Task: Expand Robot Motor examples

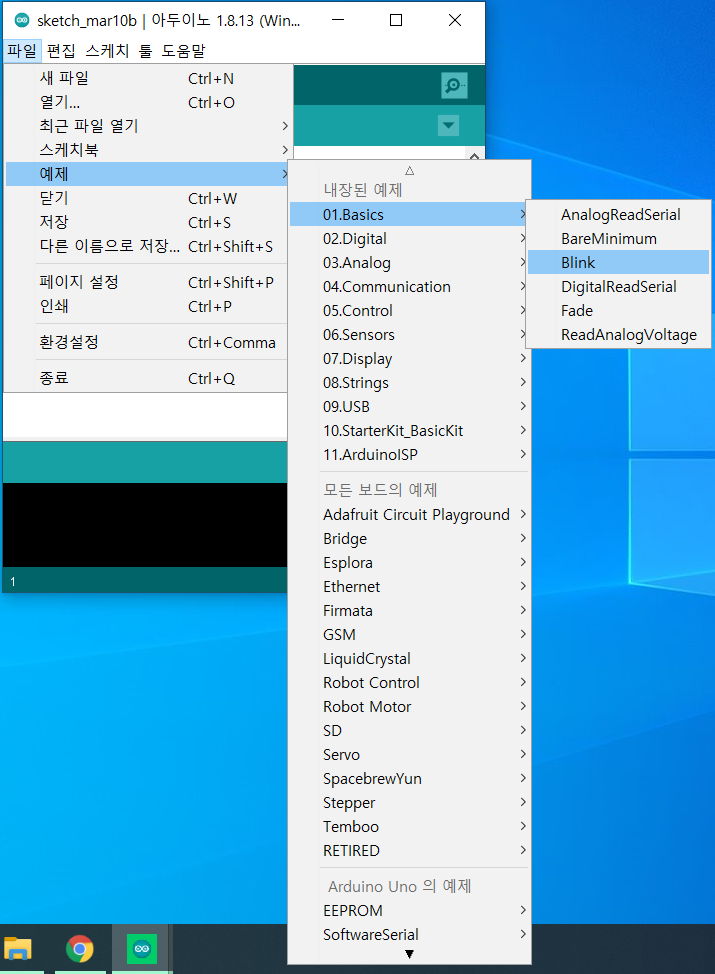Action: [x=409, y=706]
